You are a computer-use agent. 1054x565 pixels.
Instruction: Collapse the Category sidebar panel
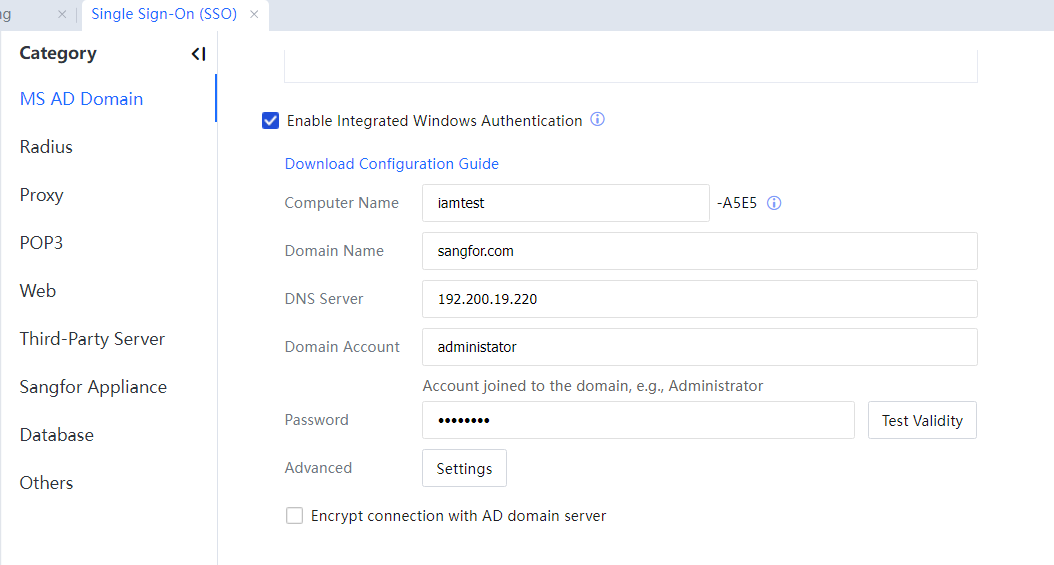tap(198, 54)
